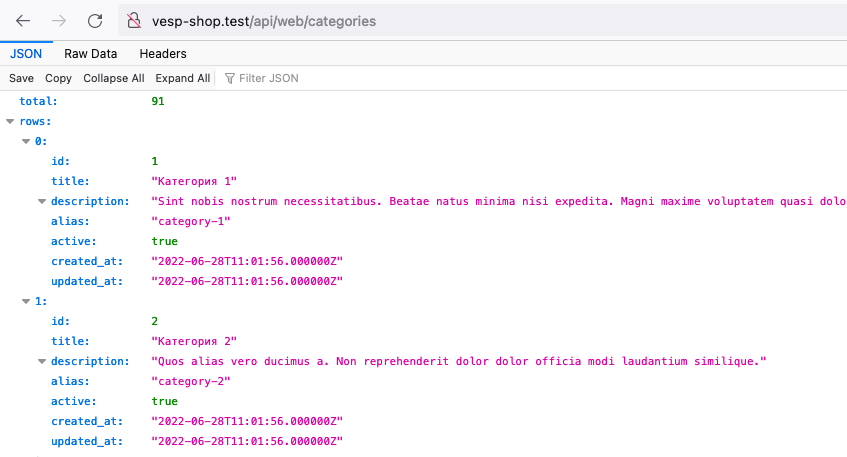Toggle description expander in row 0

pyautogui.click(x=42, y=201)
